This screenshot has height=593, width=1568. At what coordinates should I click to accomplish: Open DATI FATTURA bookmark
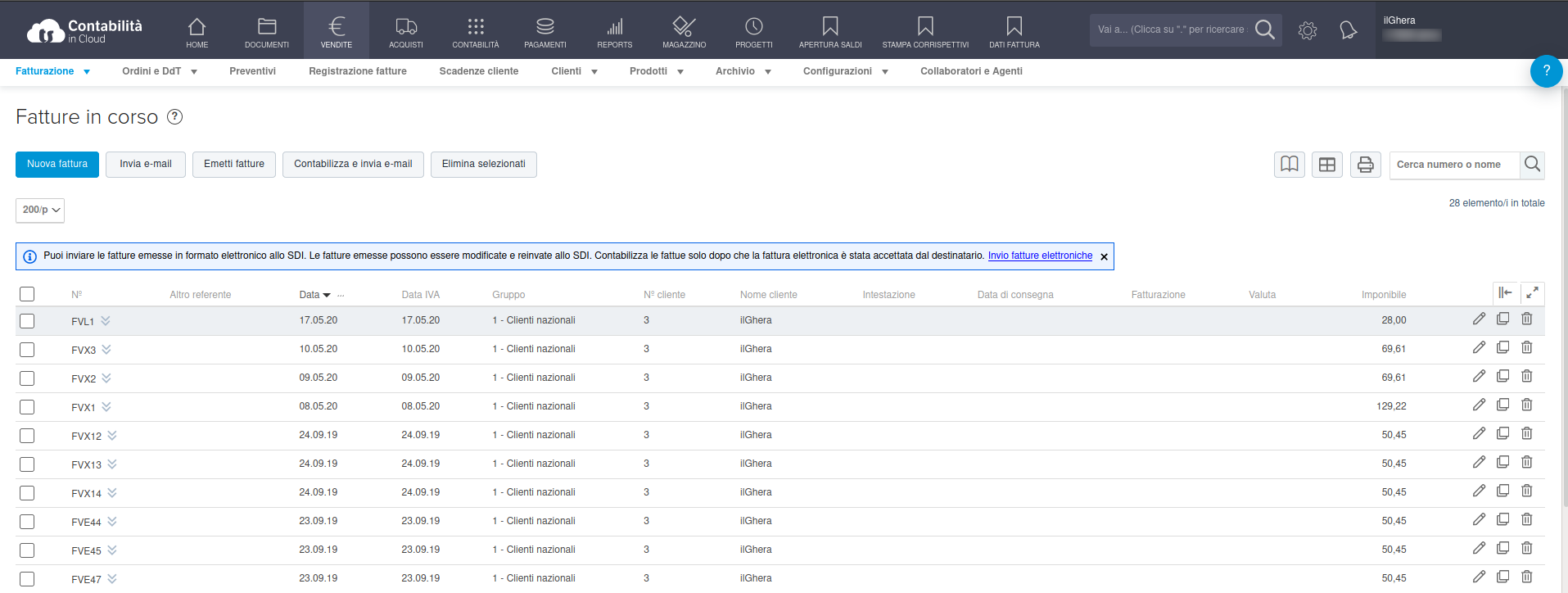pos(1014,27)
